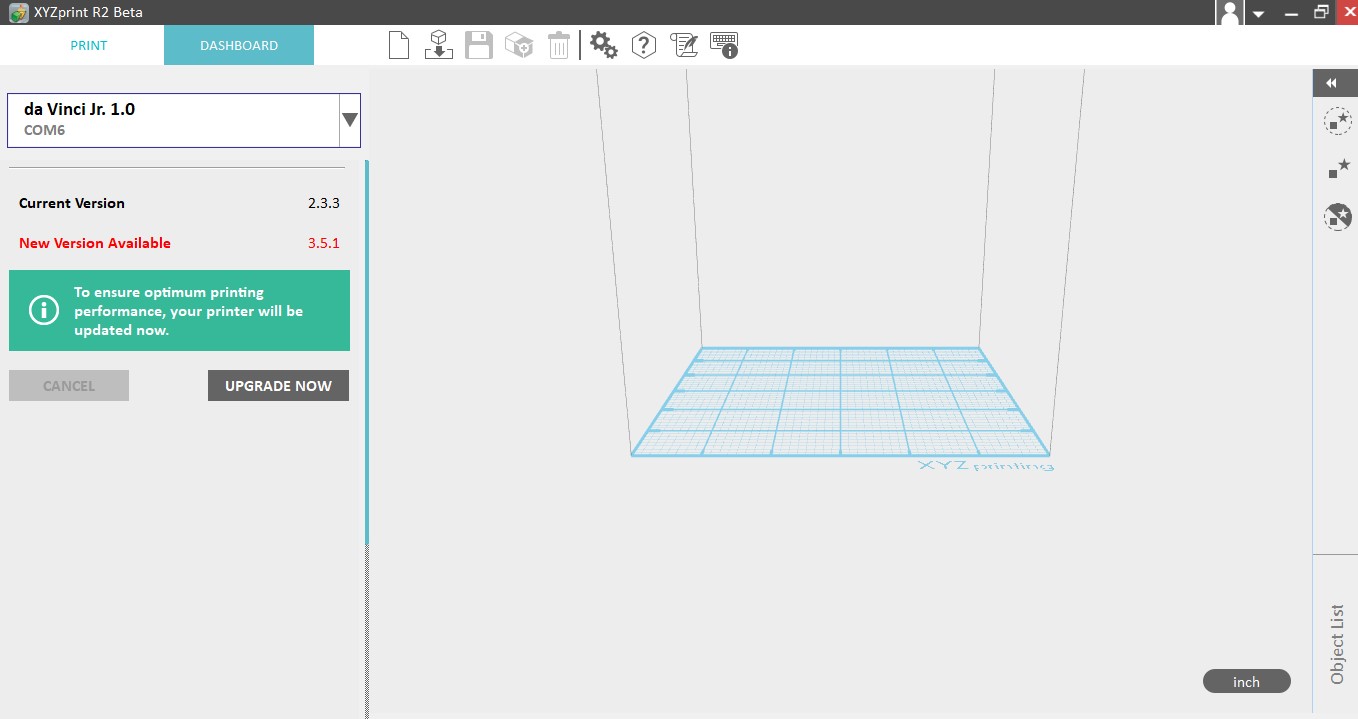
Task: Click the square and star icon
Action: point(1338,168)
